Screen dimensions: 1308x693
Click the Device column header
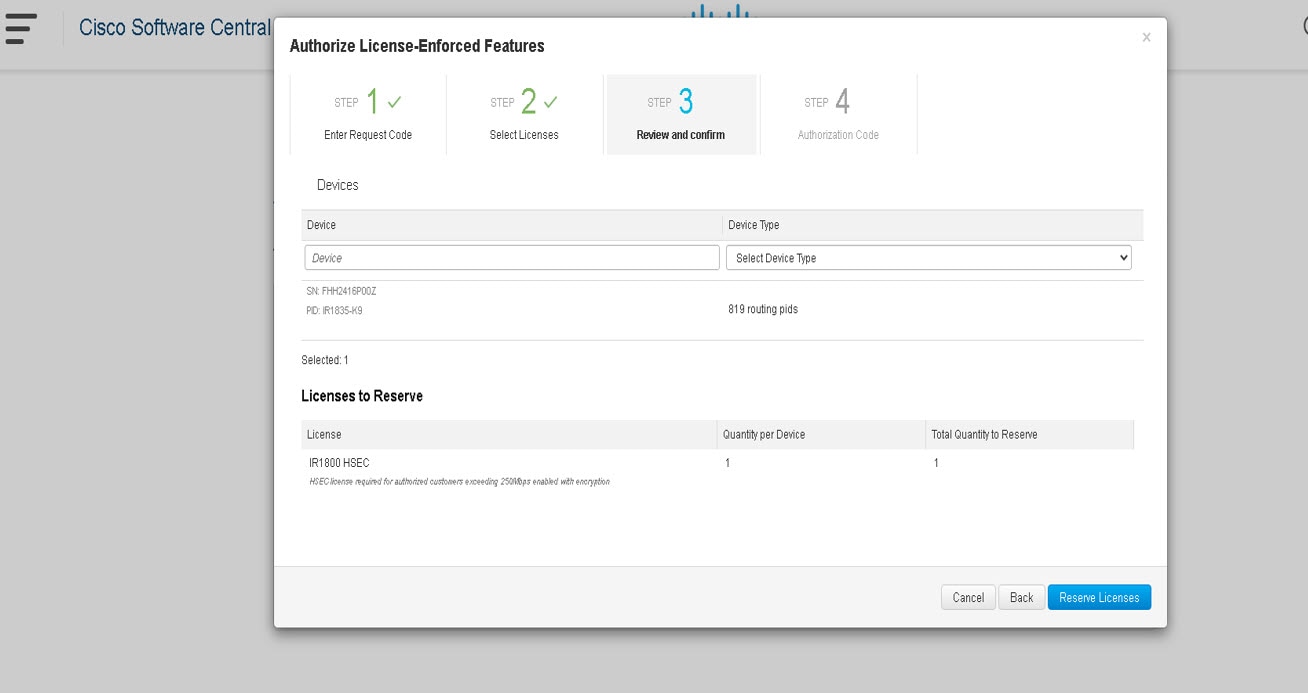tap(322, 225)
